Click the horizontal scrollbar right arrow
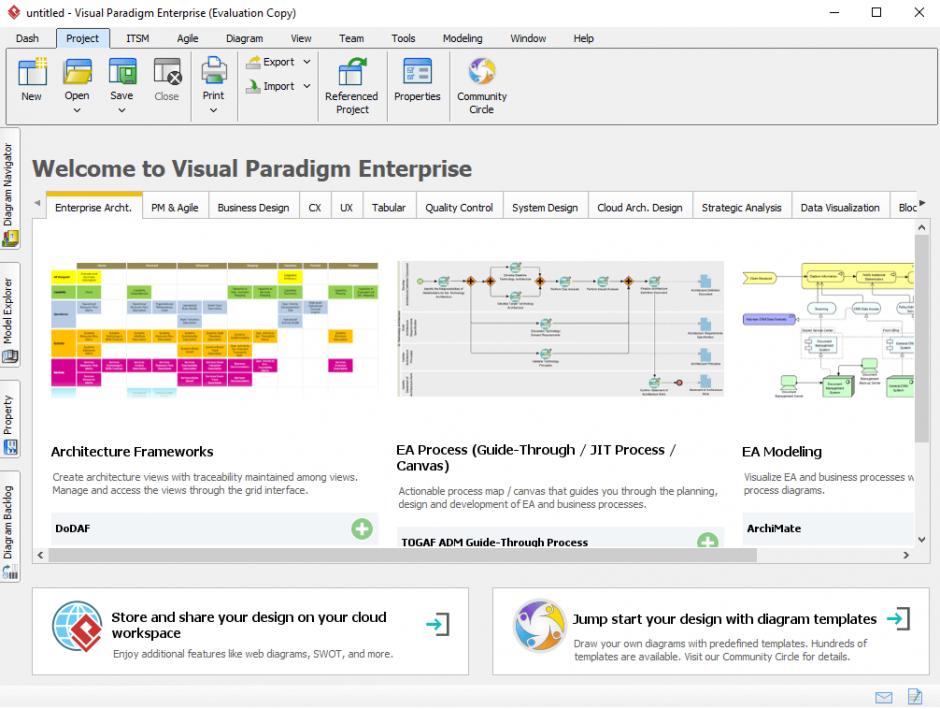 pos(906,556)
